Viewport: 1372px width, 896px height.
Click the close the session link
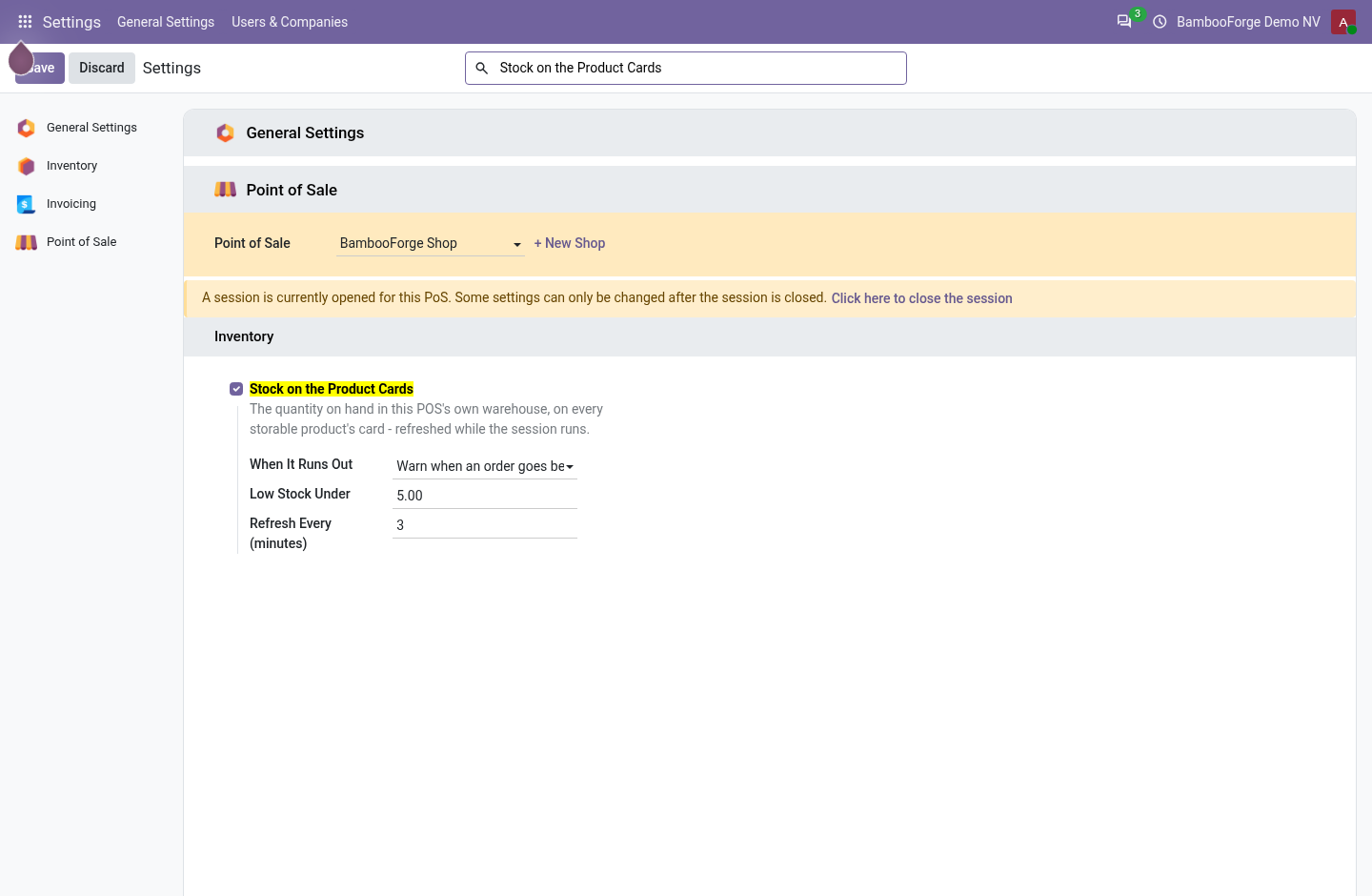(x=921, y=298)
